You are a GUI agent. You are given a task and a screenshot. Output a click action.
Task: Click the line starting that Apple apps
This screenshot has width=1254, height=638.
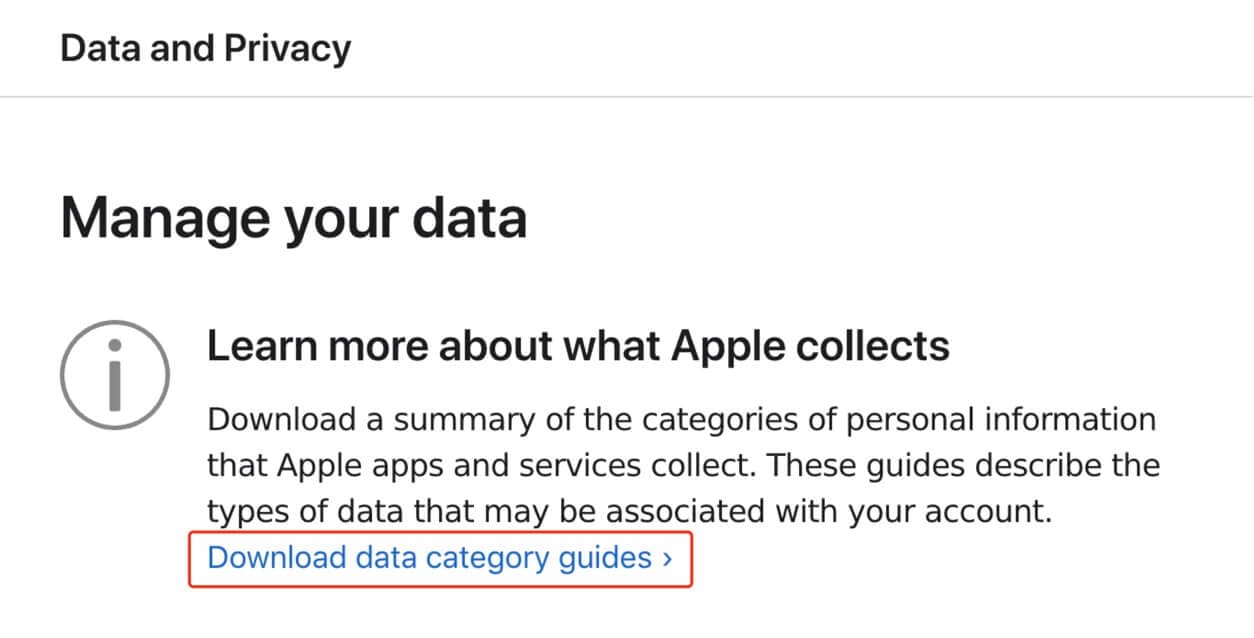click(683, 465)
